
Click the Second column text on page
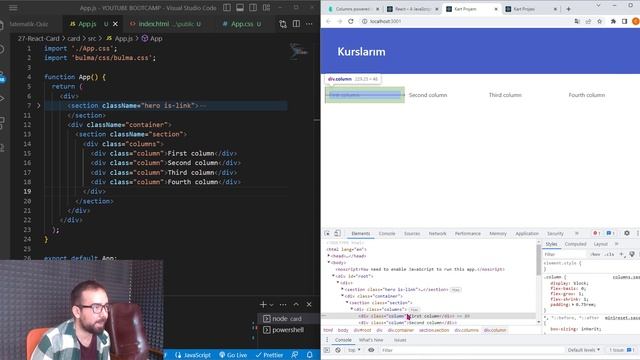tap(428, 95)
